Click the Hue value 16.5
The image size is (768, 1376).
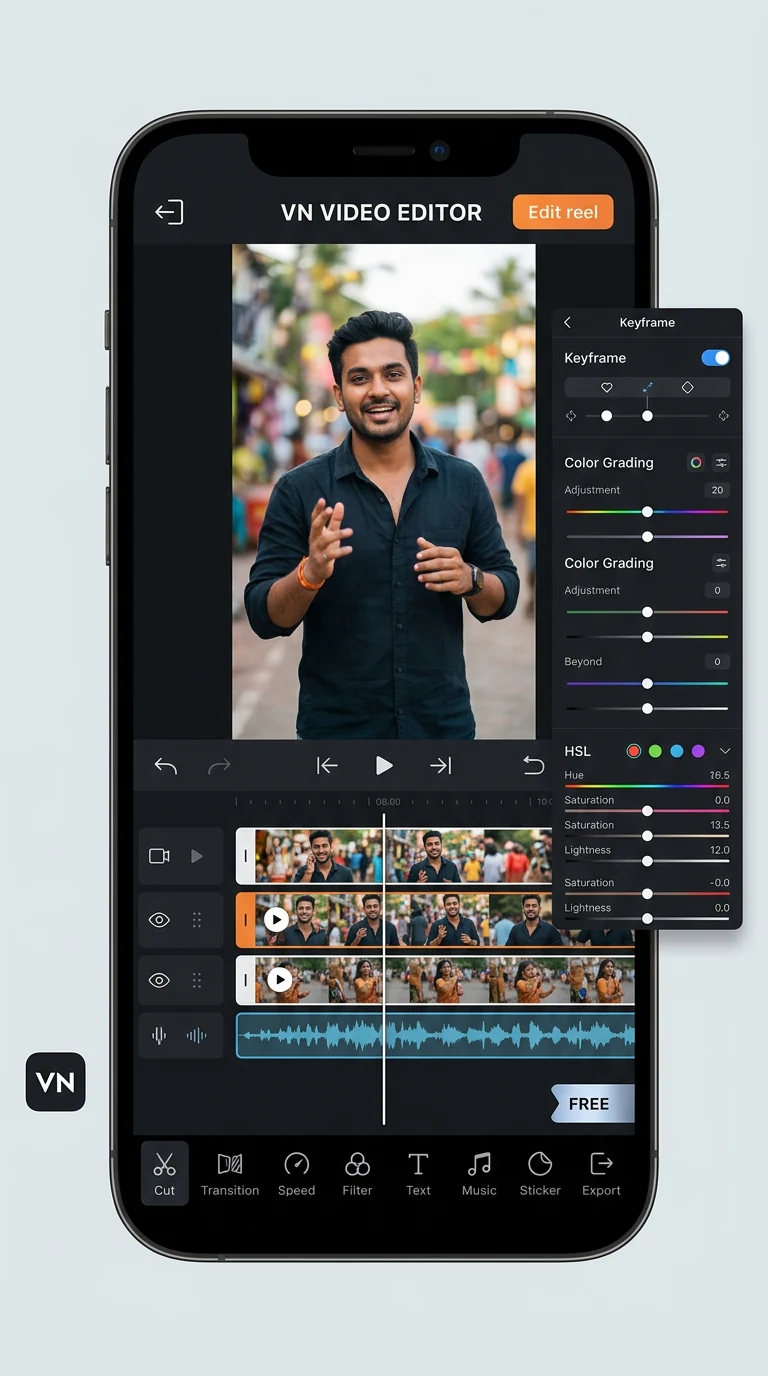pos(719,775)
